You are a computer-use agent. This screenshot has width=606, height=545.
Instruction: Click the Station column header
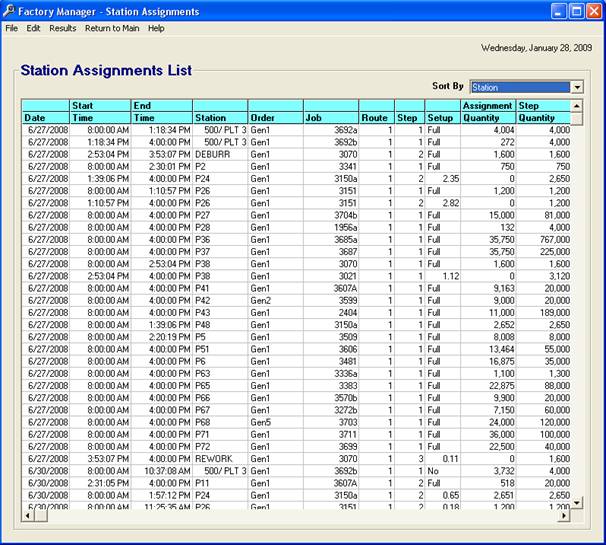coord(220,112)
